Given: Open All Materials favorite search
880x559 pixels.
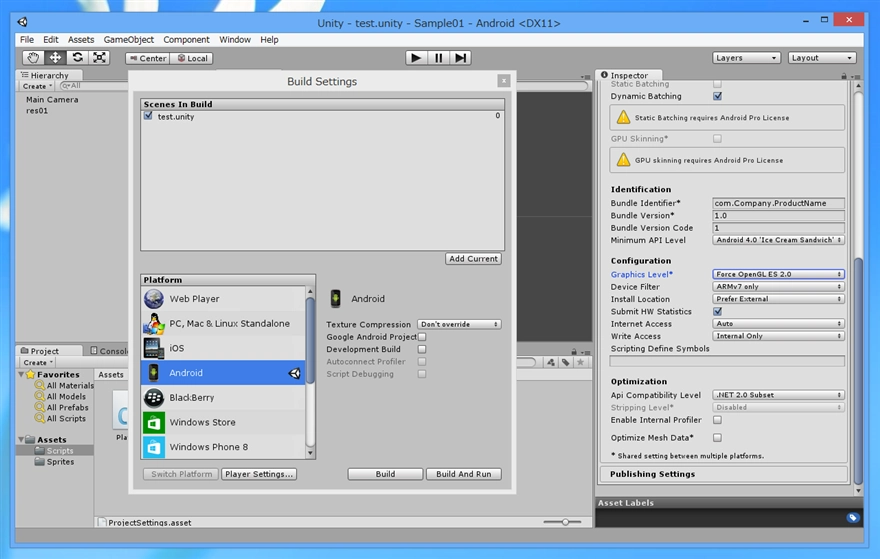Looking at the screenshot, I should pos(65,386).
